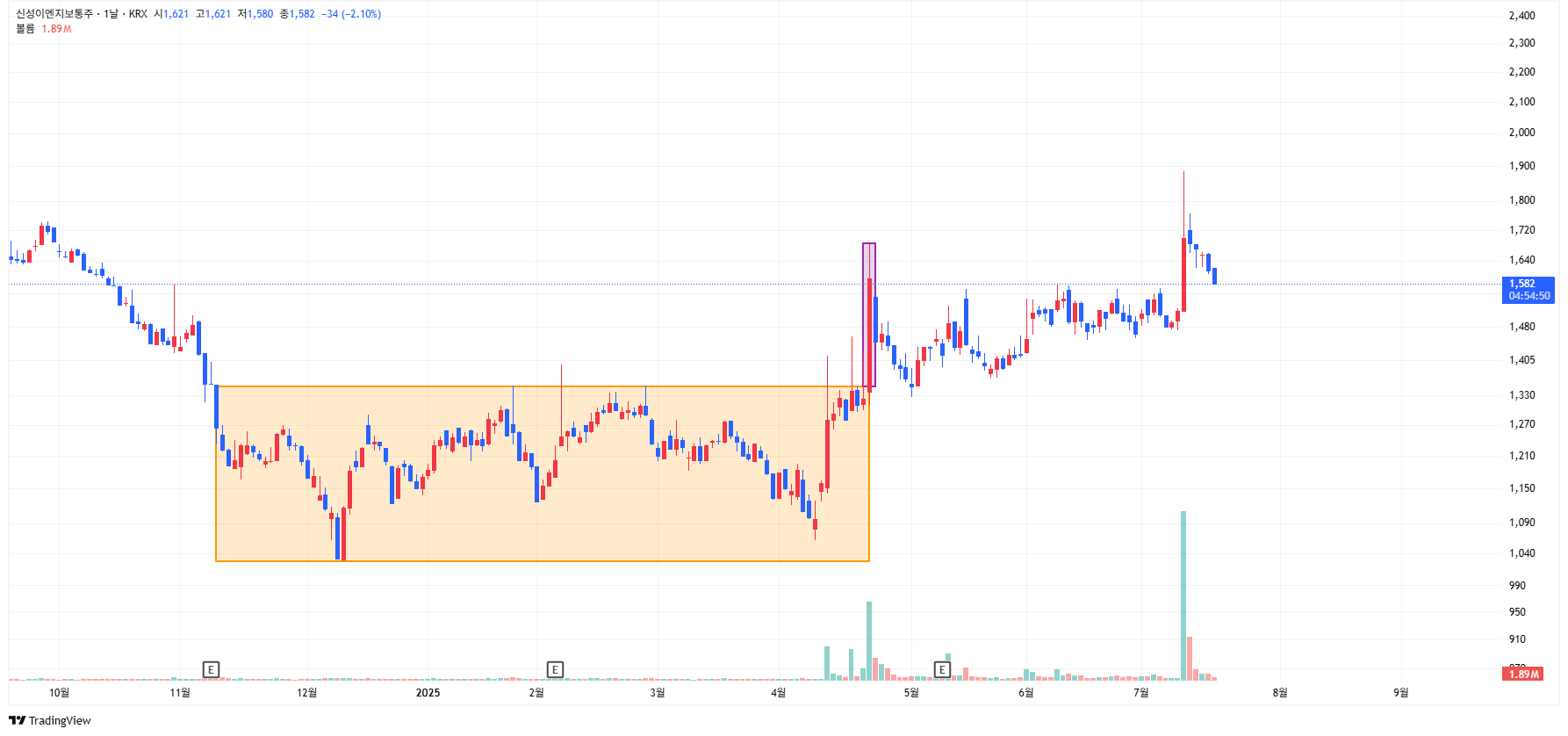
Task: Click the high value 고1,621 in legend
Action: (213, 14)
